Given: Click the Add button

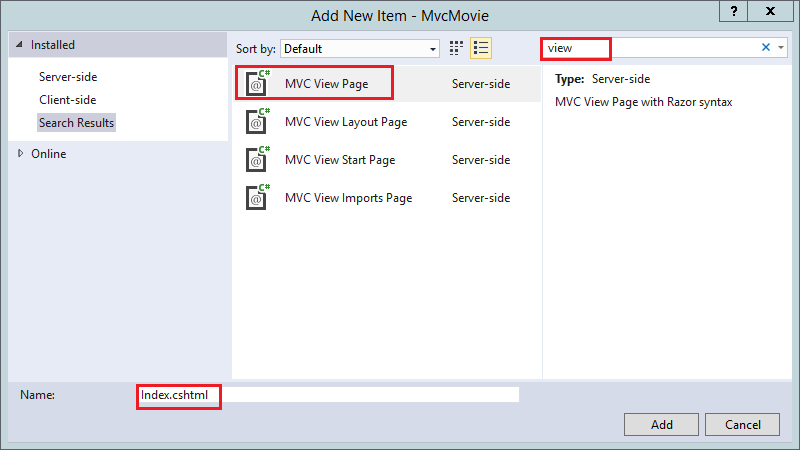Looking at the screenshot, I should coord(661,424).
